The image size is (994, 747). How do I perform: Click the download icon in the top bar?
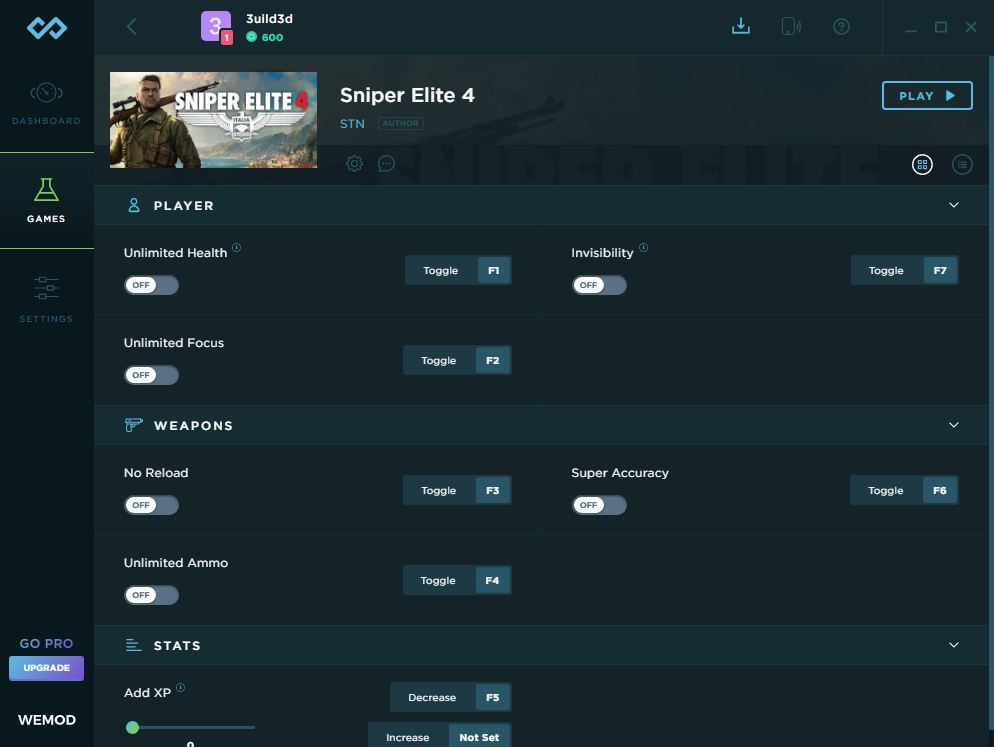click(740, 27)
